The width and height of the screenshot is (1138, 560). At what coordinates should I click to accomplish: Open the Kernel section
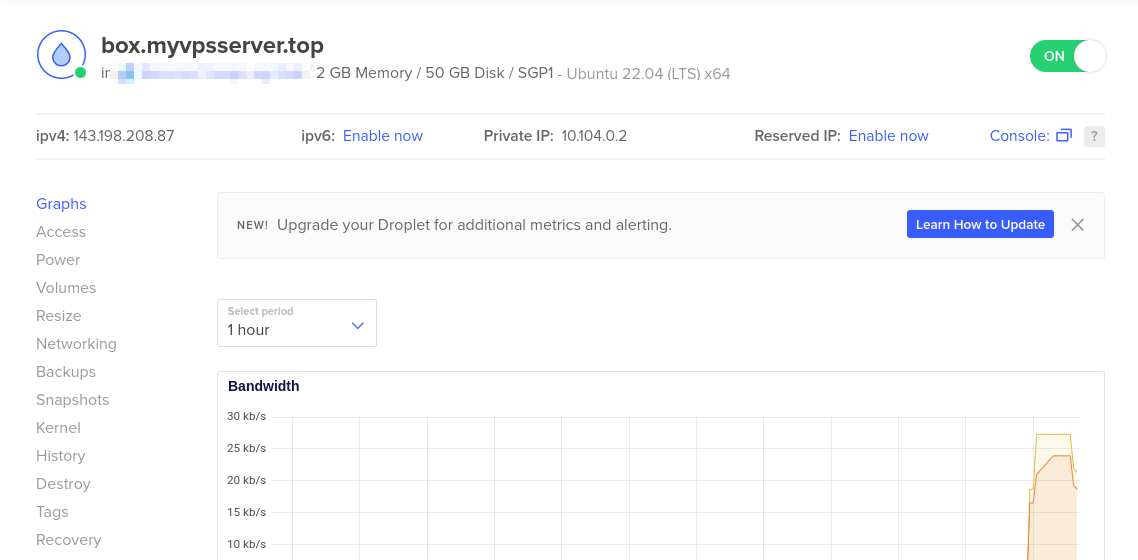click(x=58, y=428)
